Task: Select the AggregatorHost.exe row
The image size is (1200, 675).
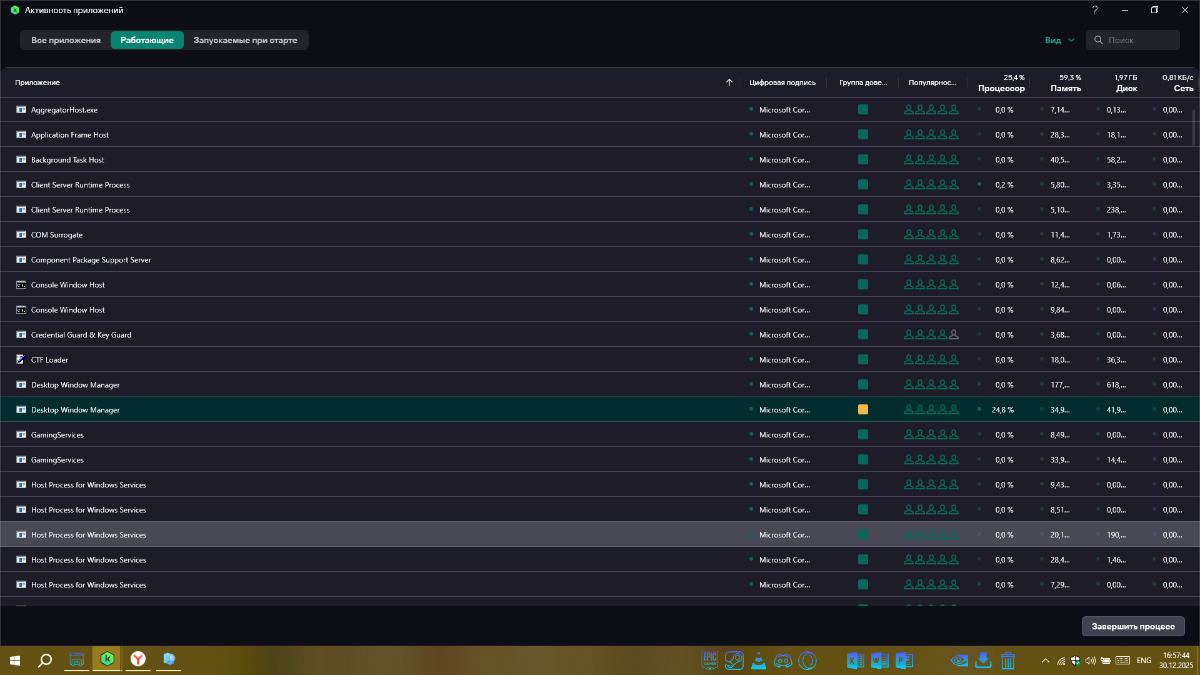Action: click(597, 110)
